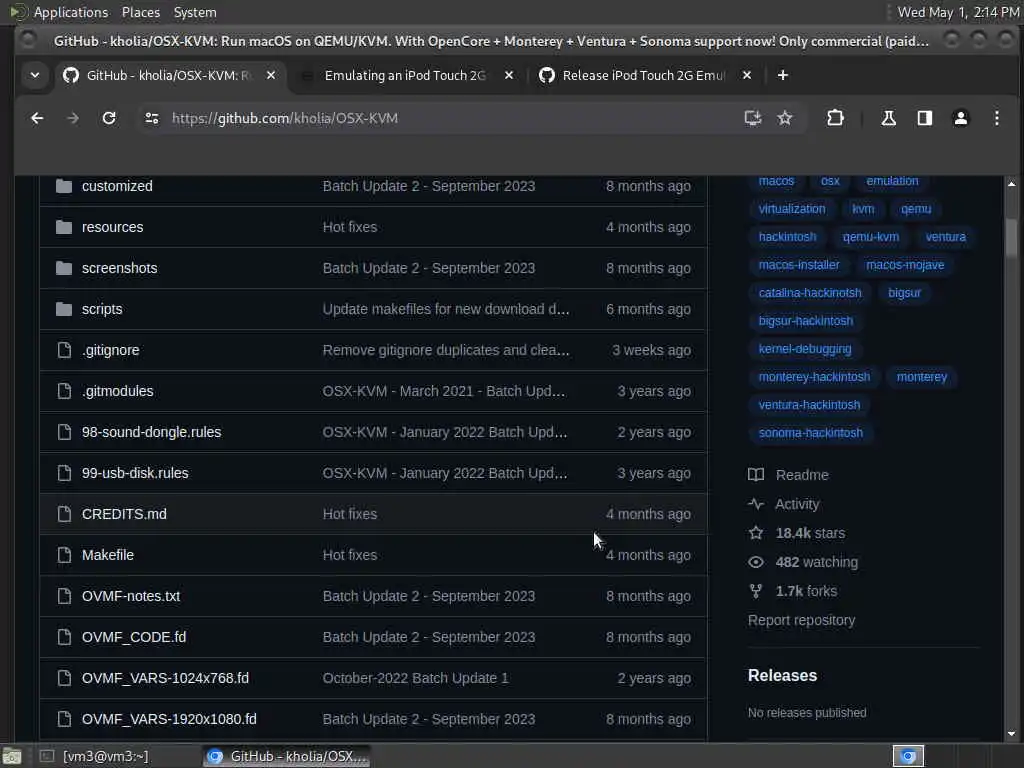
Task: Open commit 'Update makefiles for new download d…'
Action: (x=446, y=310)
